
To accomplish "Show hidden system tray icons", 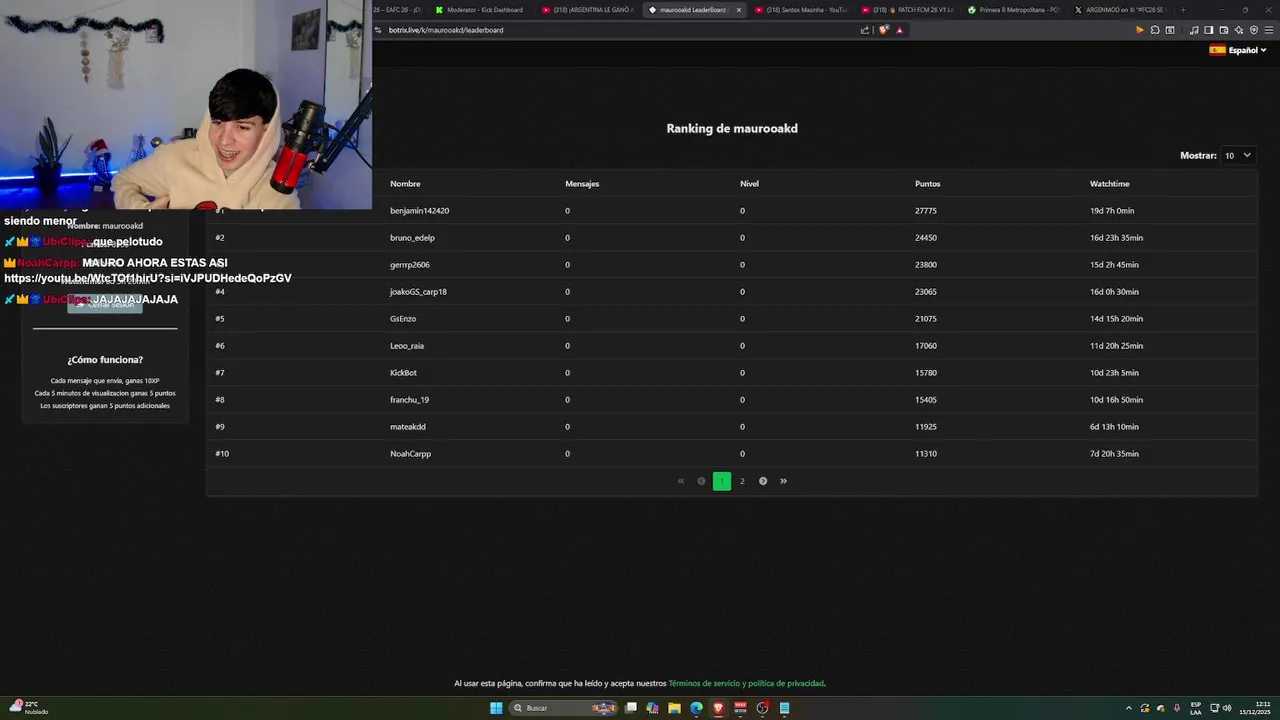I will pyautogui.click(x=1129, y=708).
